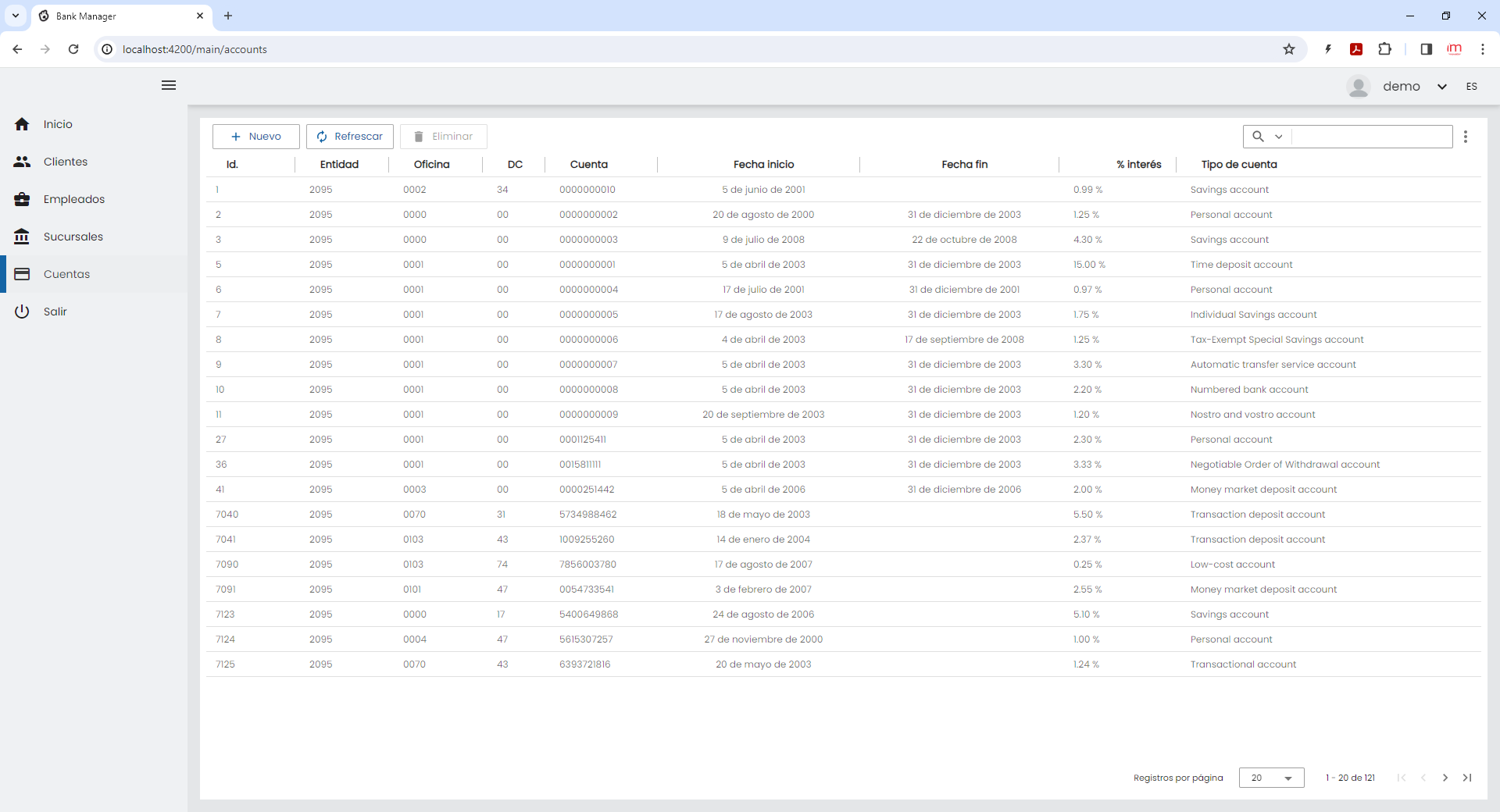Open a new browser tab
1500x812 pixels.
pyautogui.click(x=228, y=16)
